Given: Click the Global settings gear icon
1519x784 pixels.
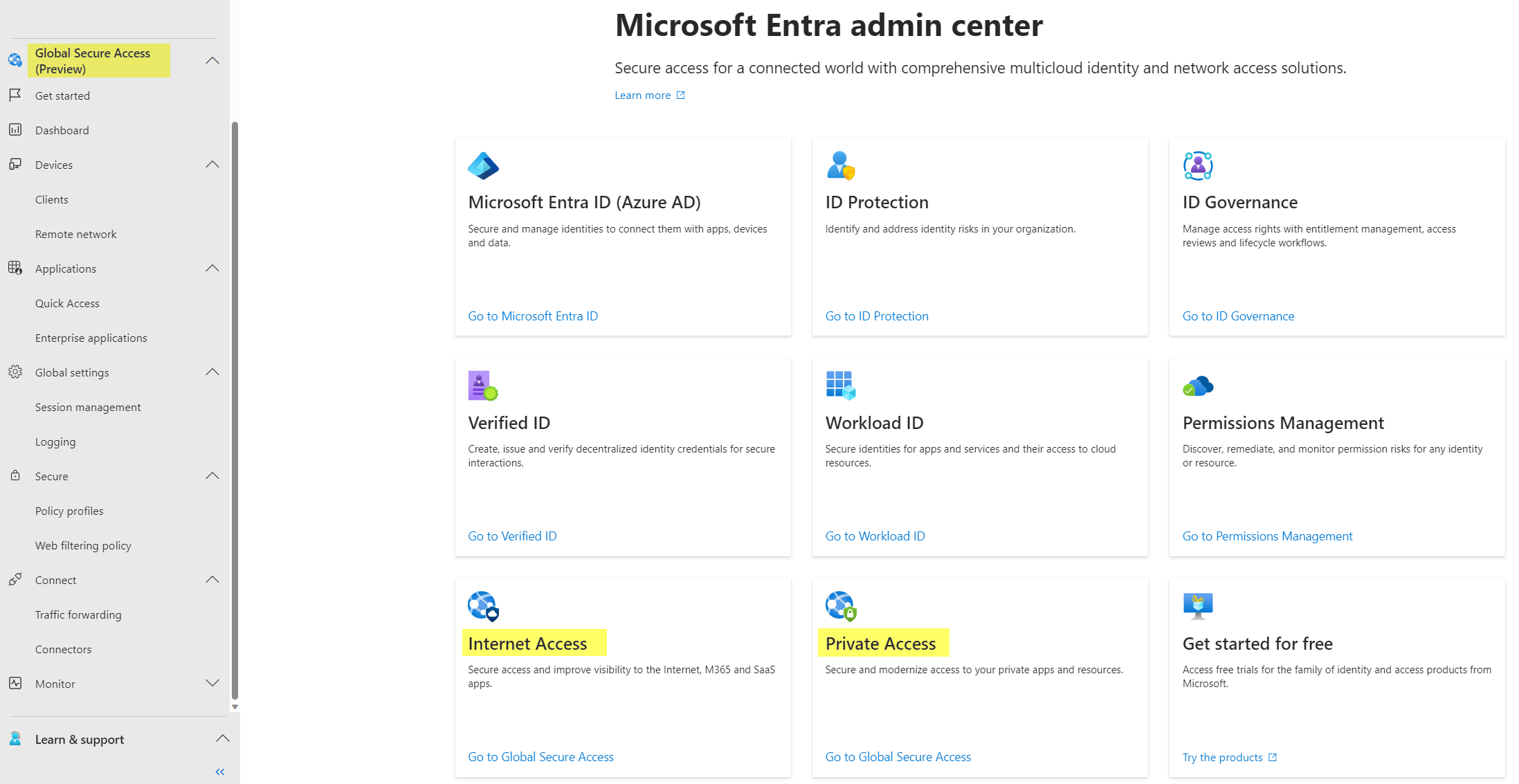Looking at the screenshot, I should [x=15, y=372].
